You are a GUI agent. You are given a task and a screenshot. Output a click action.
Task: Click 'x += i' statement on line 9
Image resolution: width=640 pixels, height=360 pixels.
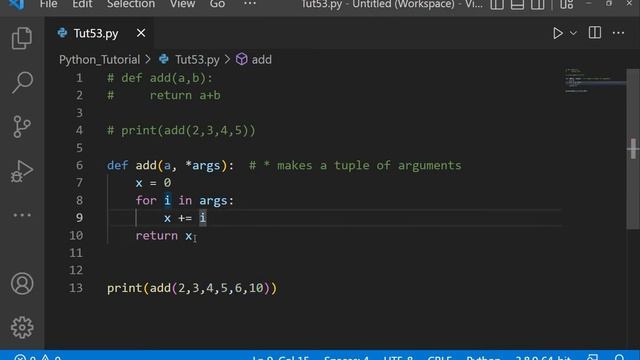coord(185,218)
